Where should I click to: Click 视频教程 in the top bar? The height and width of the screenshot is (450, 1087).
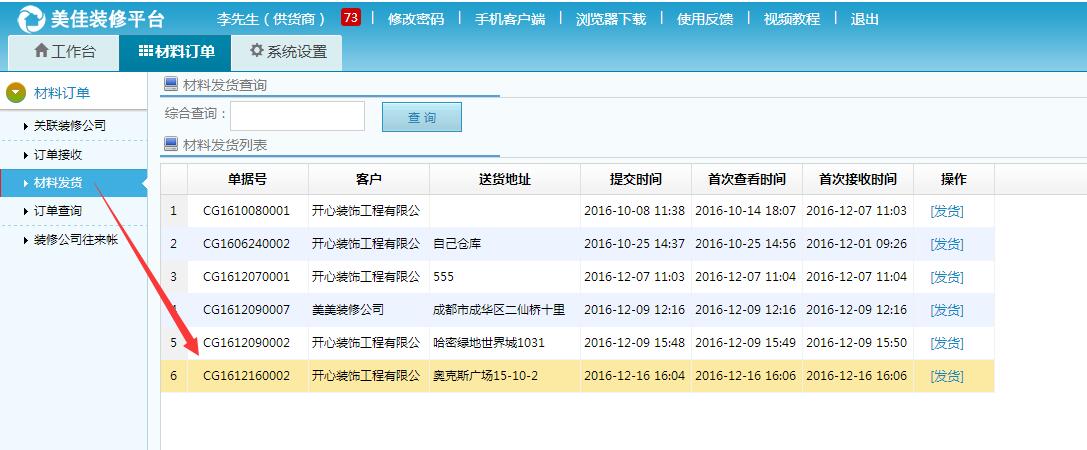(791, 19)
